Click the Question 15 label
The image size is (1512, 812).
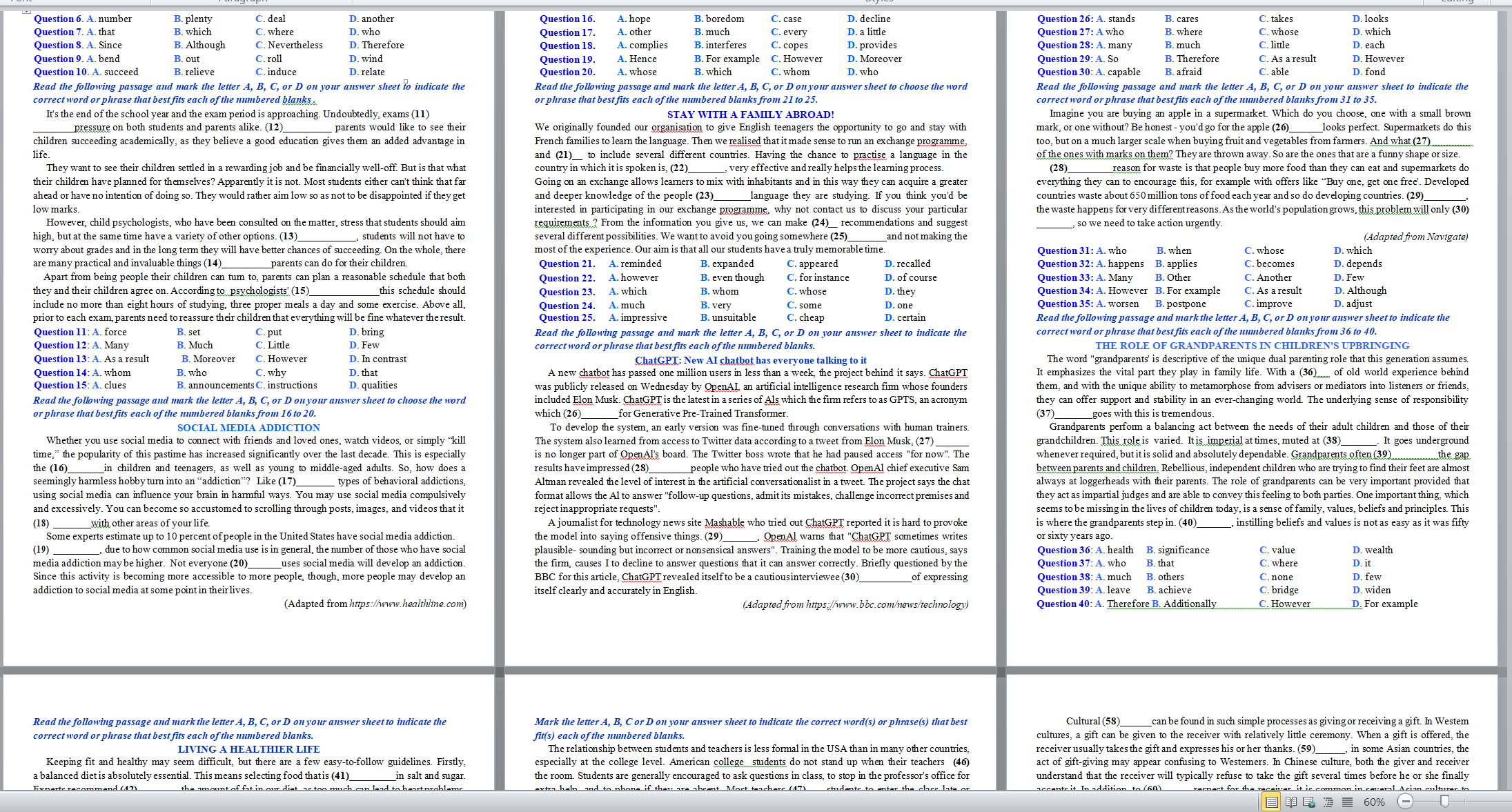(x=61, y=385)
